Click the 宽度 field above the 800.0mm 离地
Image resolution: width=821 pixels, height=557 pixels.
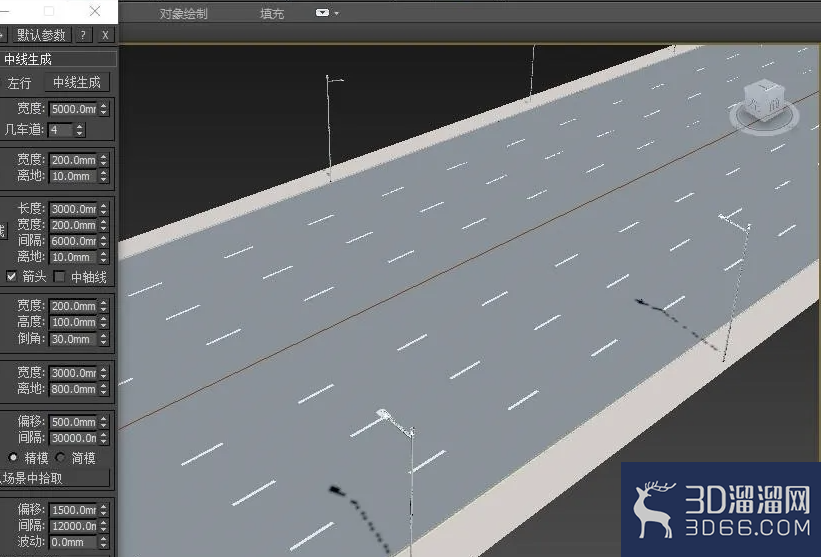point(74,373)
